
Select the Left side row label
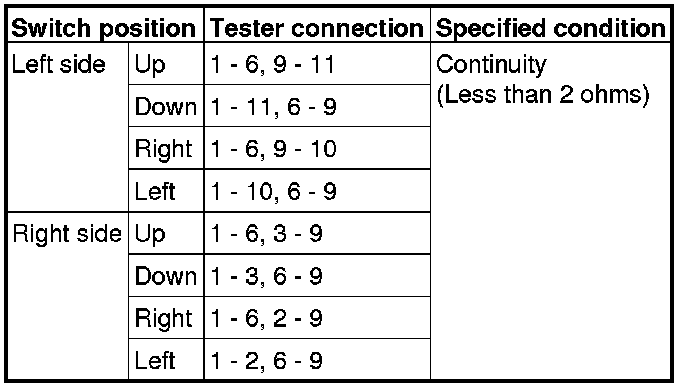coord(59,65)
